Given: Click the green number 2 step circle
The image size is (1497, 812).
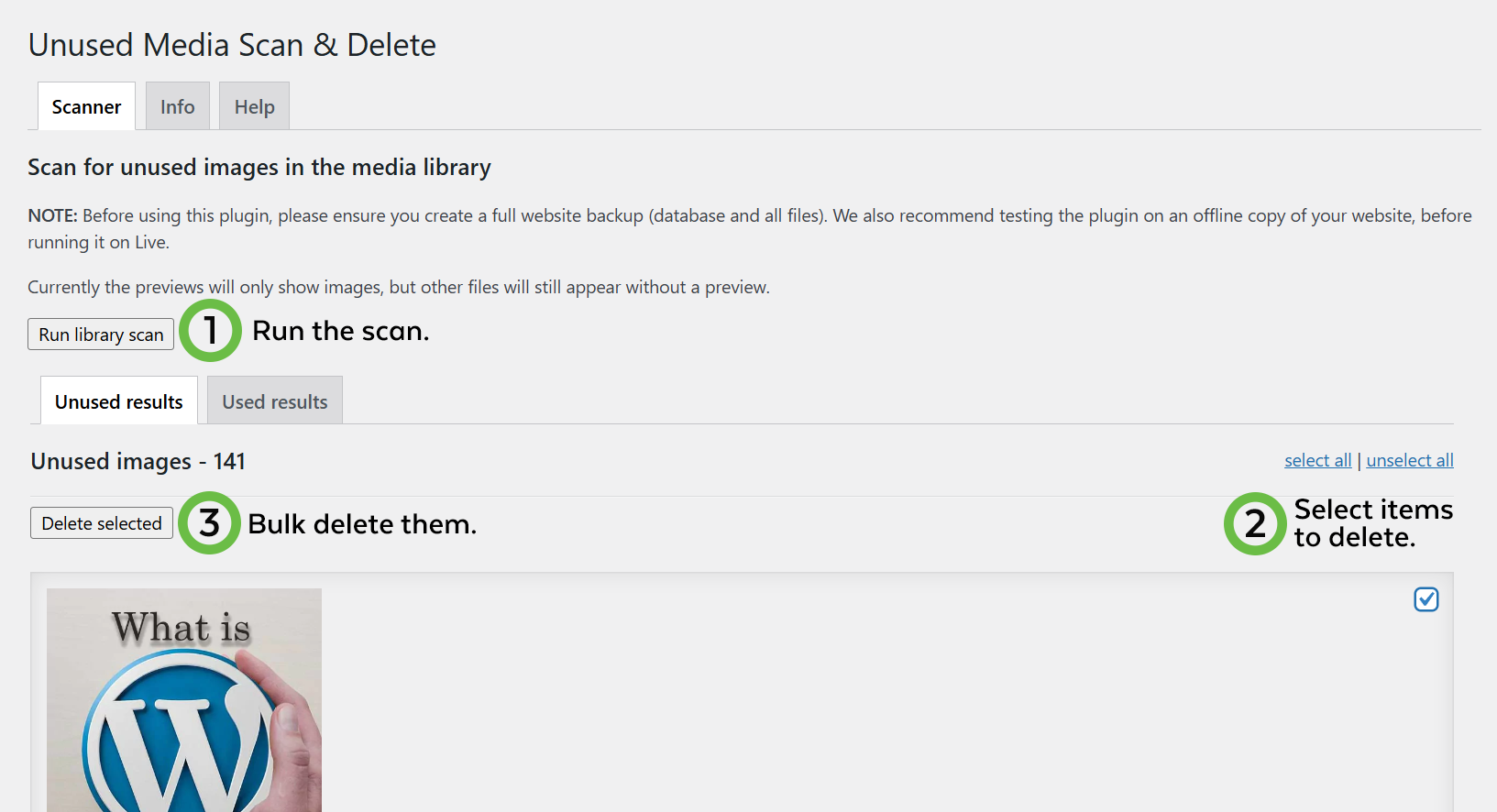Looking at the screenshot, I should pos(1255,524).
